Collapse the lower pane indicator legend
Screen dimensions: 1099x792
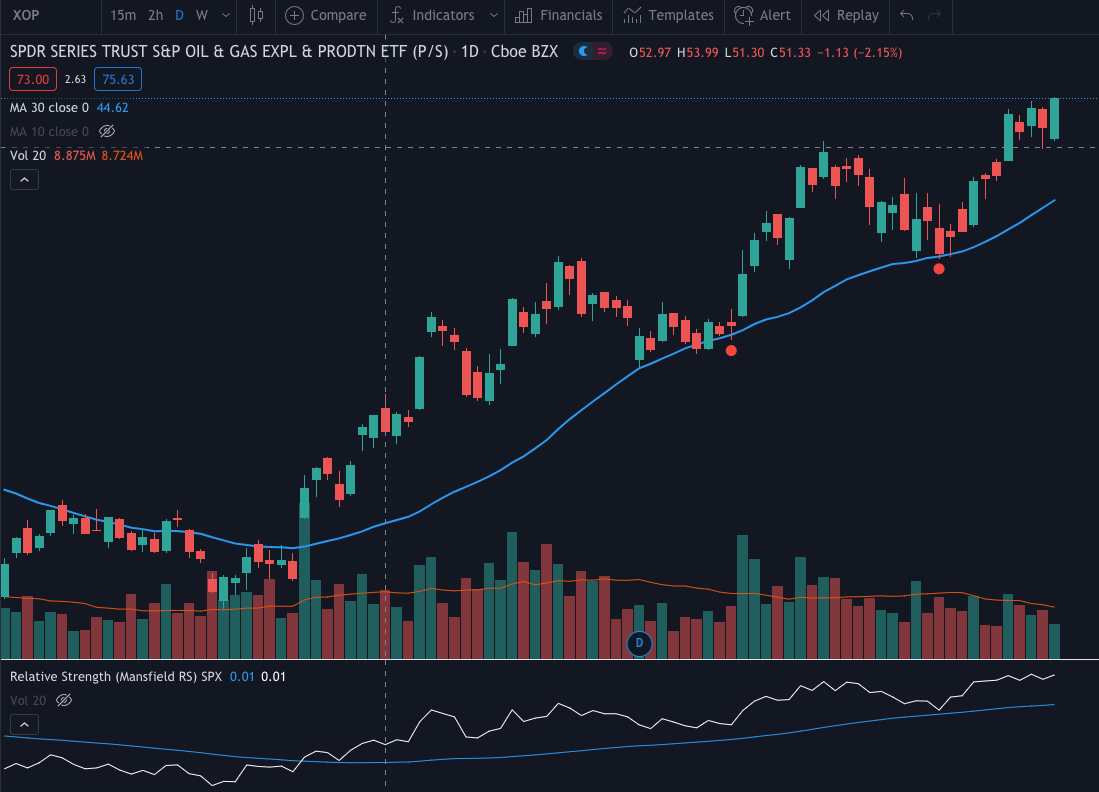[25, 725]
